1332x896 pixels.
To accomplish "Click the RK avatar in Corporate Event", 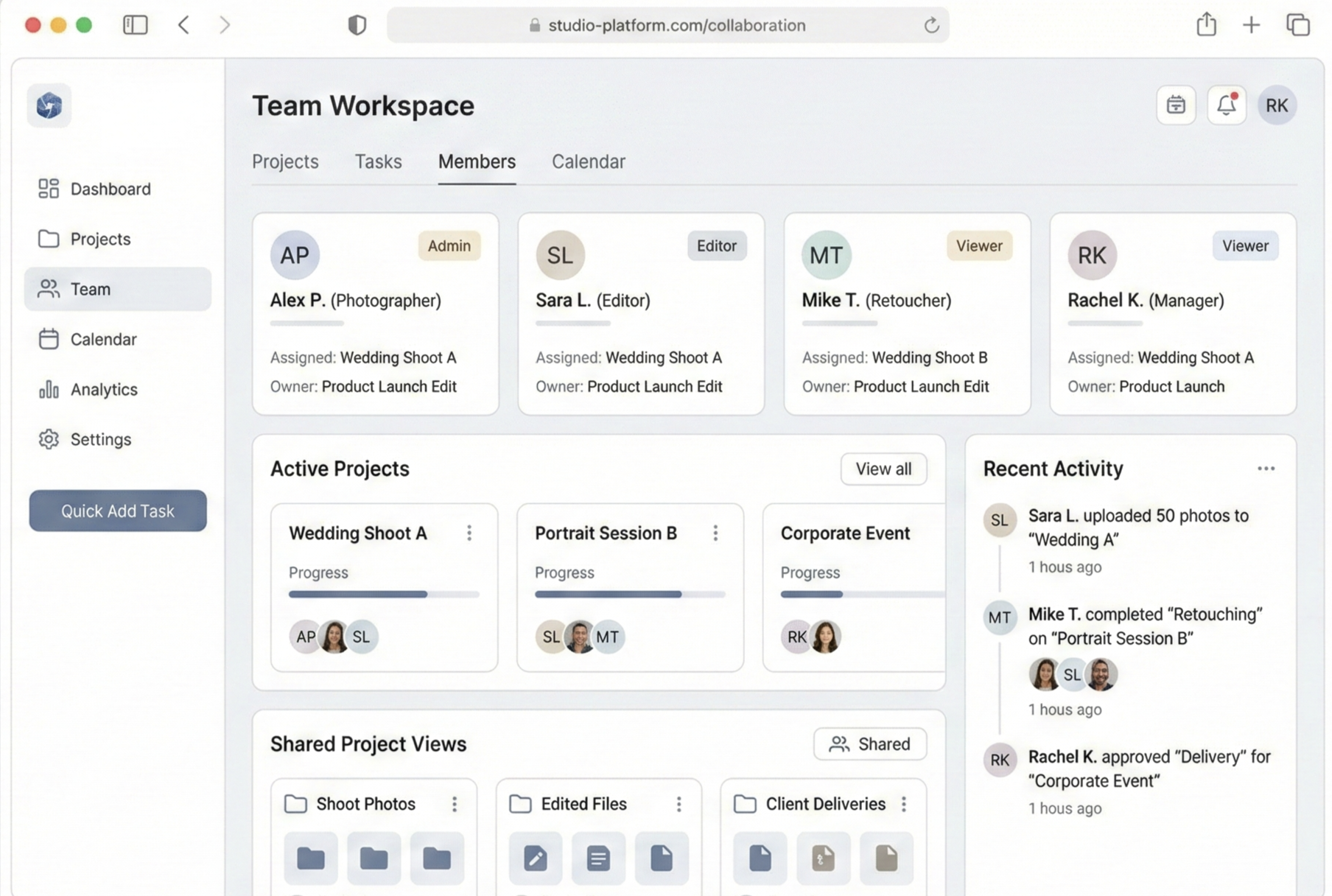I will pos(796,637).
